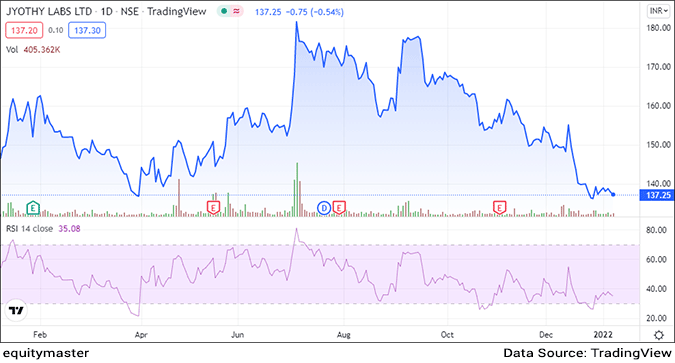Click the 2022 label on time axis
Image resolution: width=675 pixels, height=363 pixels.
tap(603, 335)
